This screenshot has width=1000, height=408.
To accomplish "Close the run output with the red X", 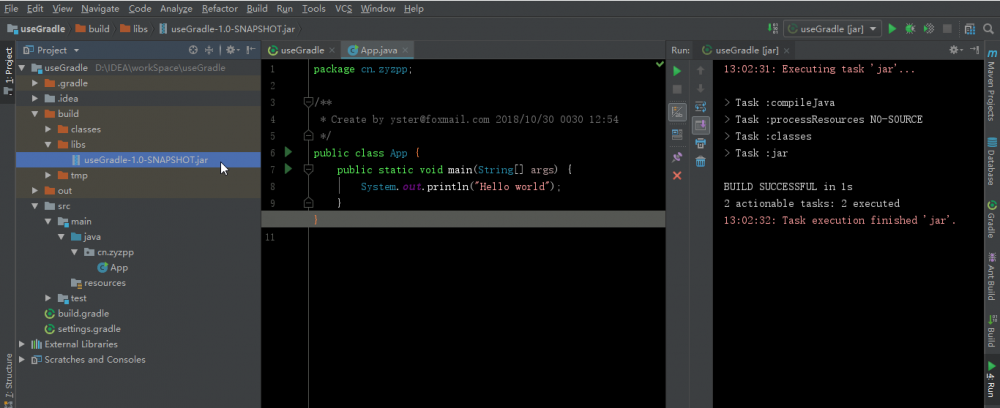I will pos(677,175).
